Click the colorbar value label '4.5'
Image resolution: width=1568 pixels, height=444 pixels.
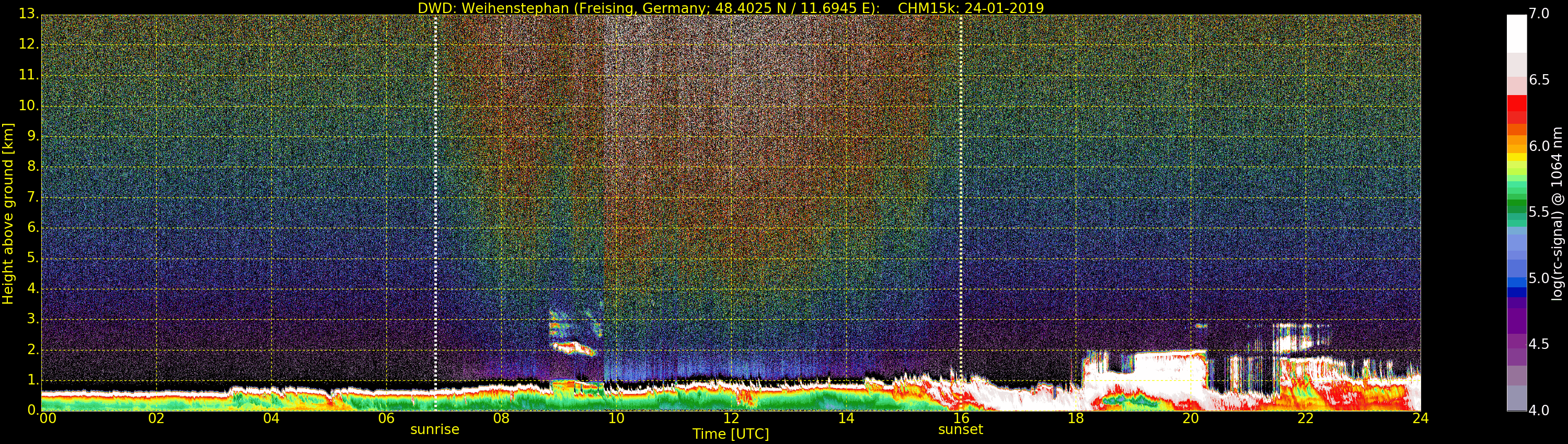(x=1539, y=344)
